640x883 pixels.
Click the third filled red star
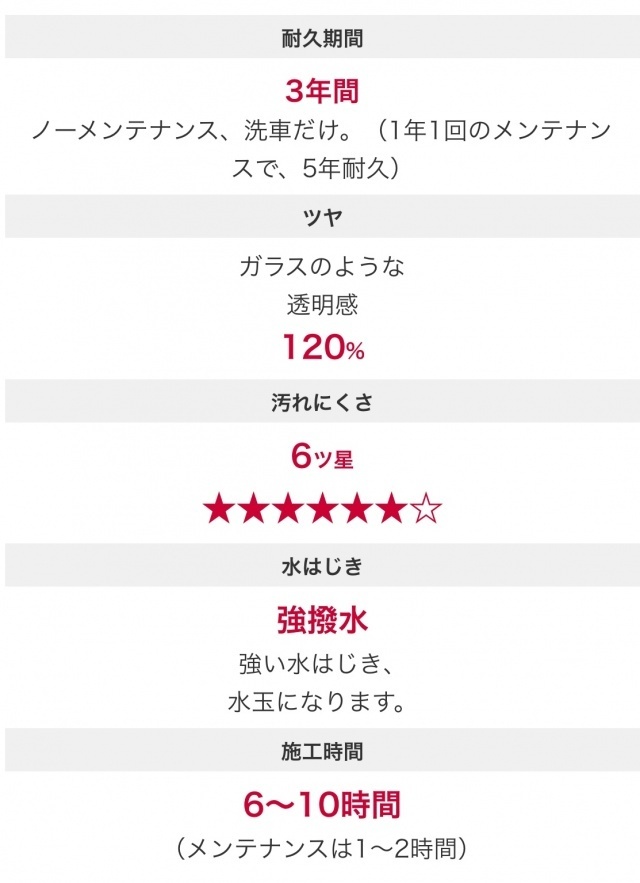[288, 510]
